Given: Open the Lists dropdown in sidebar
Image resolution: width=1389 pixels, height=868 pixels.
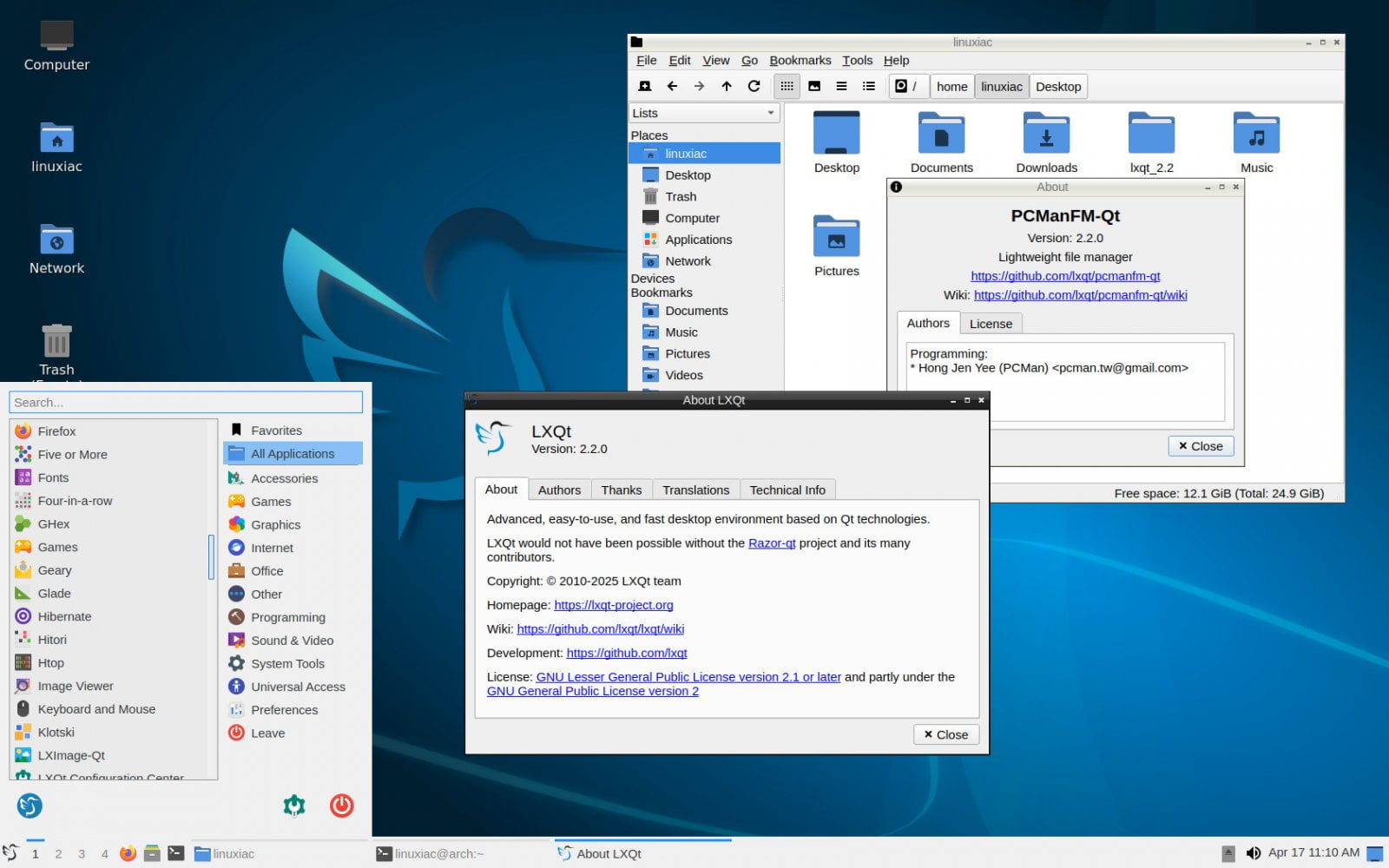Looking at the screenshot, I should [x=703, y=113].
